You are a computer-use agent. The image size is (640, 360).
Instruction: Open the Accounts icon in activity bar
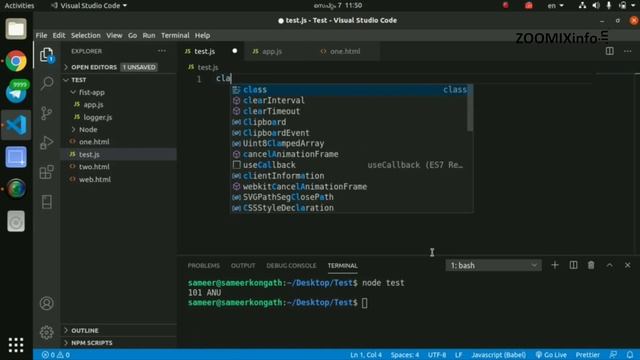47,303
